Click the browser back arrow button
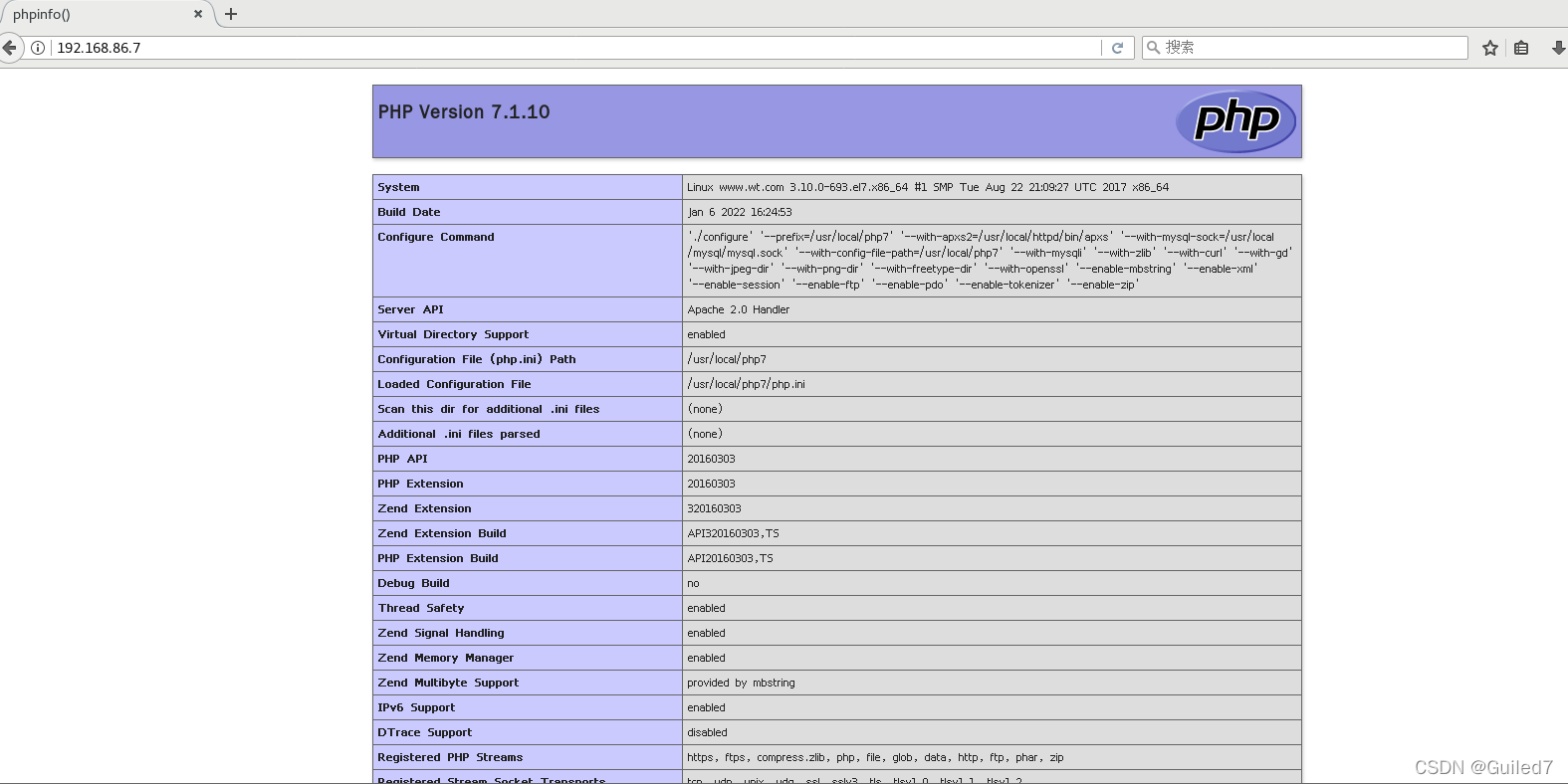 point(9,48)
